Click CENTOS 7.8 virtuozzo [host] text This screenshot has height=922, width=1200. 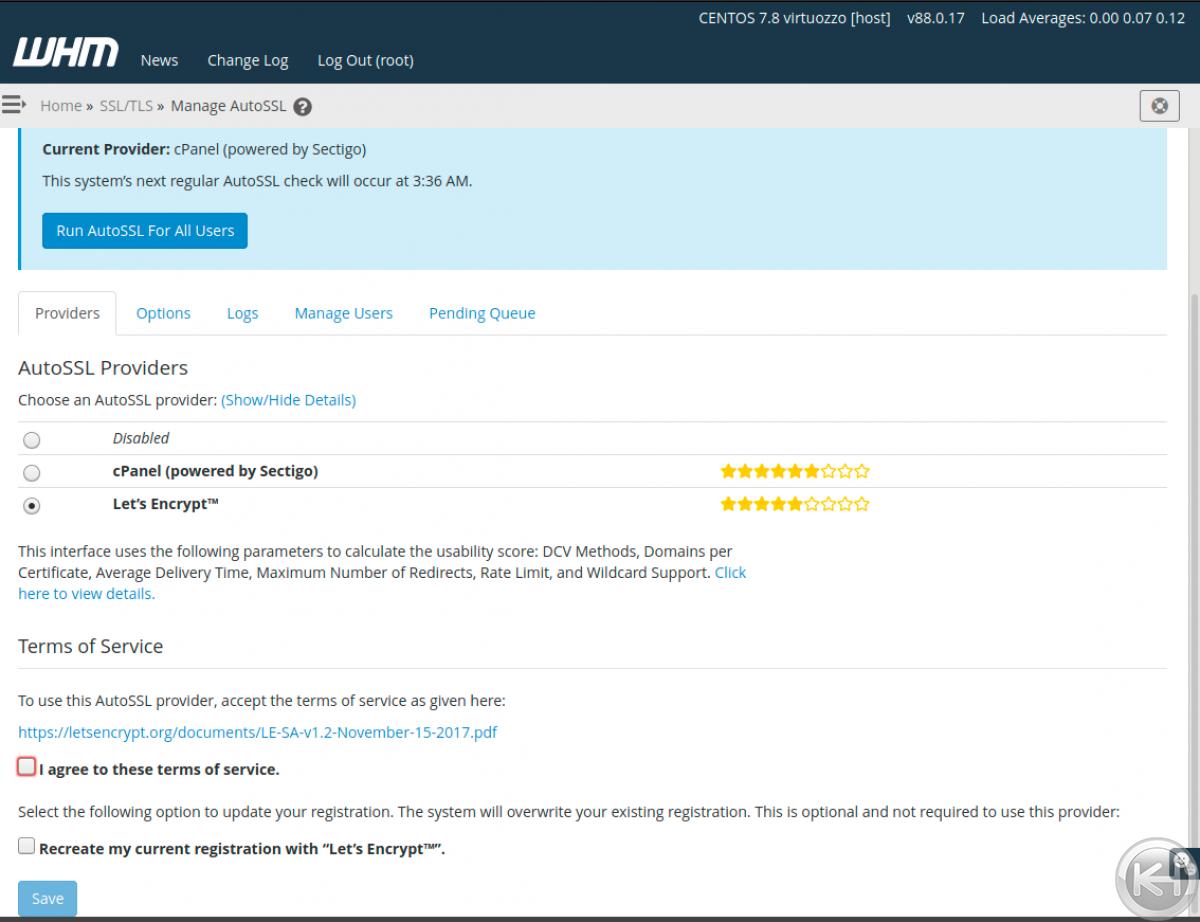[794, 18]
